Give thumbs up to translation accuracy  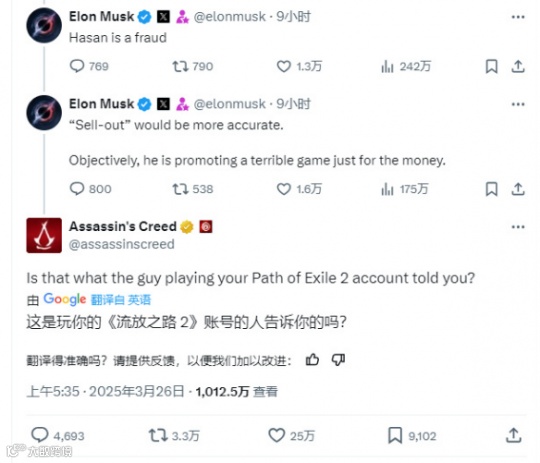[x=312, y=360]
